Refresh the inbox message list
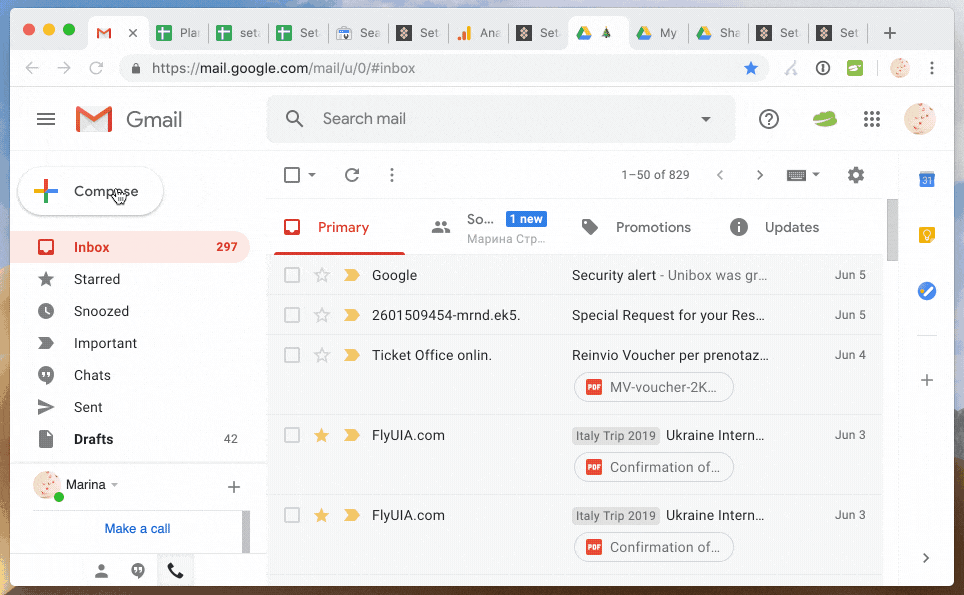This screenshot has width=964, height=595. (352, 175)
